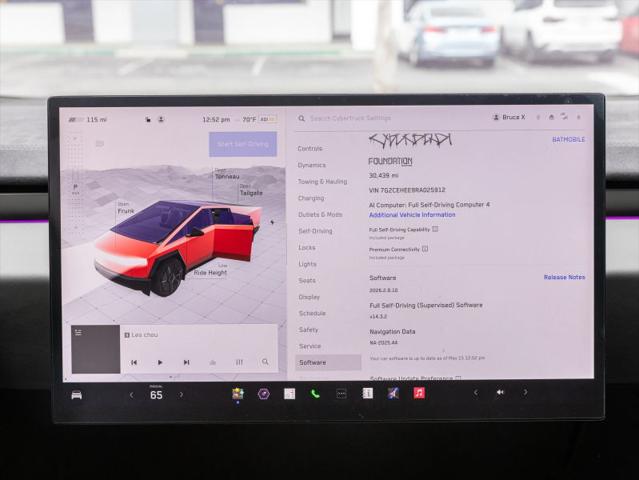Select Towing & Hauling menu
639x480 pixels.
[x=322, y=181]
